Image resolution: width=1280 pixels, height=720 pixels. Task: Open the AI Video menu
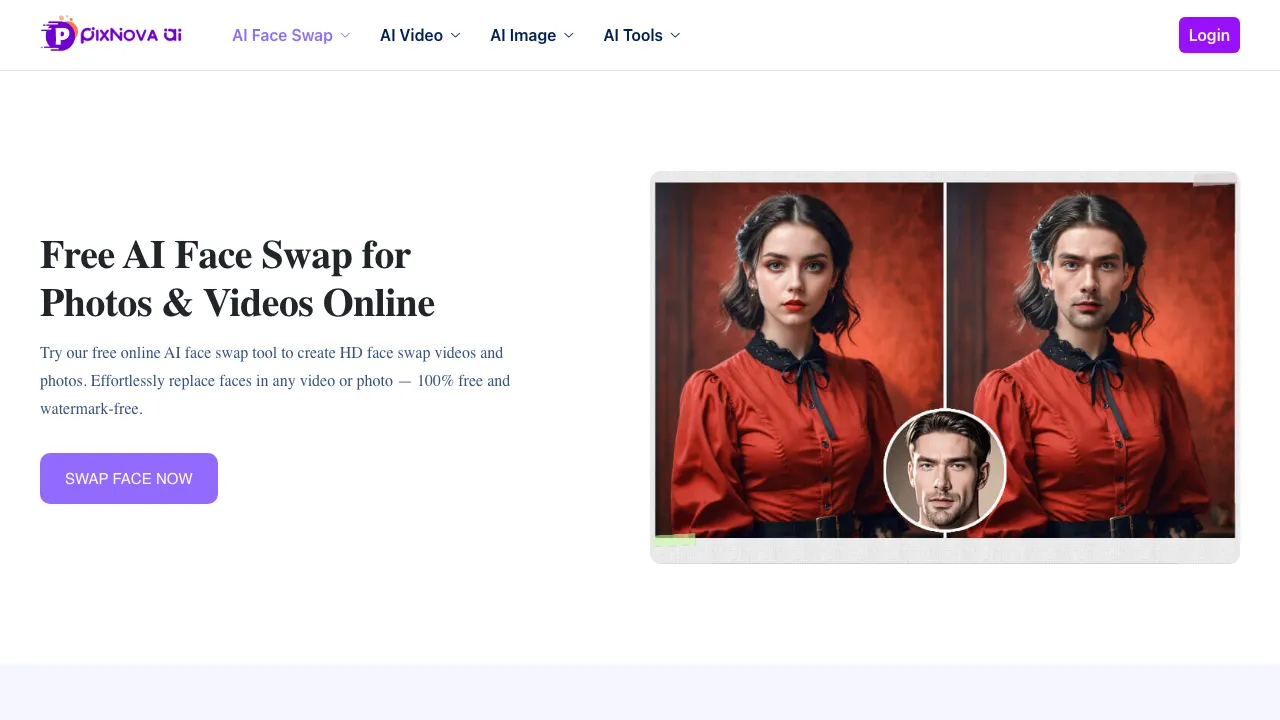pyautogui.click(x=411, y=35)
